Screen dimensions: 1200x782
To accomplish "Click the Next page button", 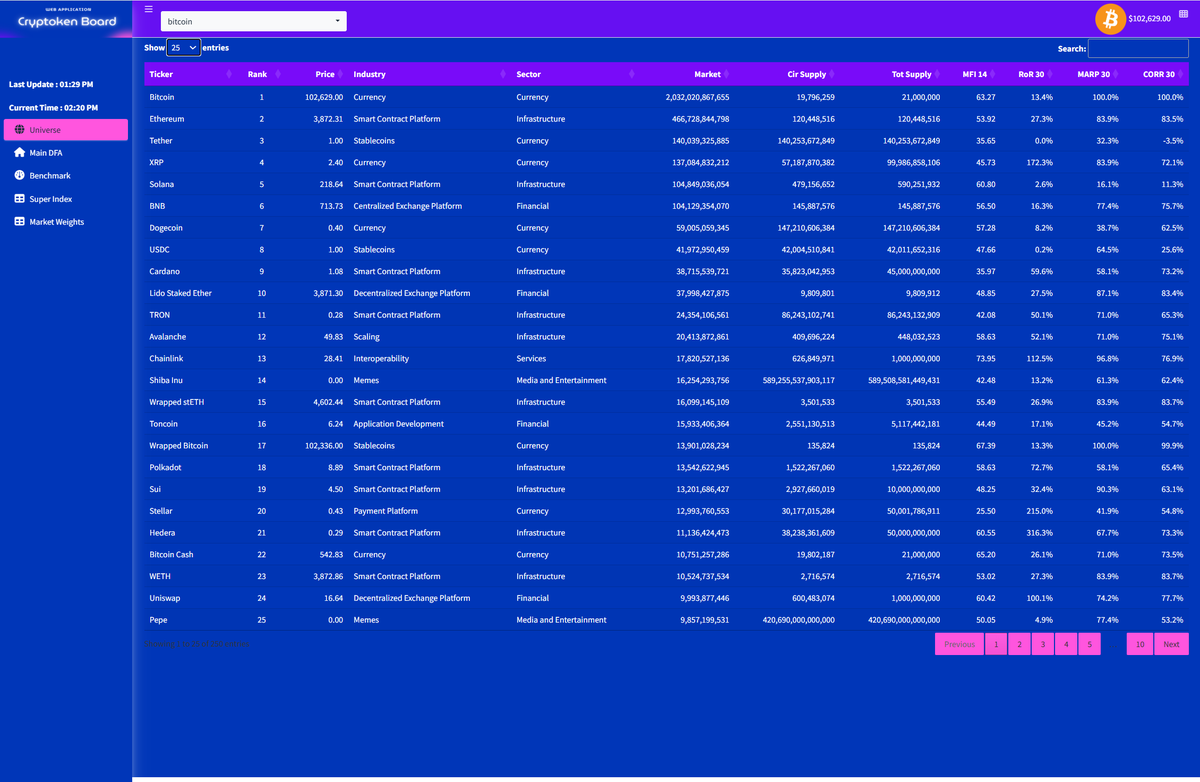I will (1171, 644).
